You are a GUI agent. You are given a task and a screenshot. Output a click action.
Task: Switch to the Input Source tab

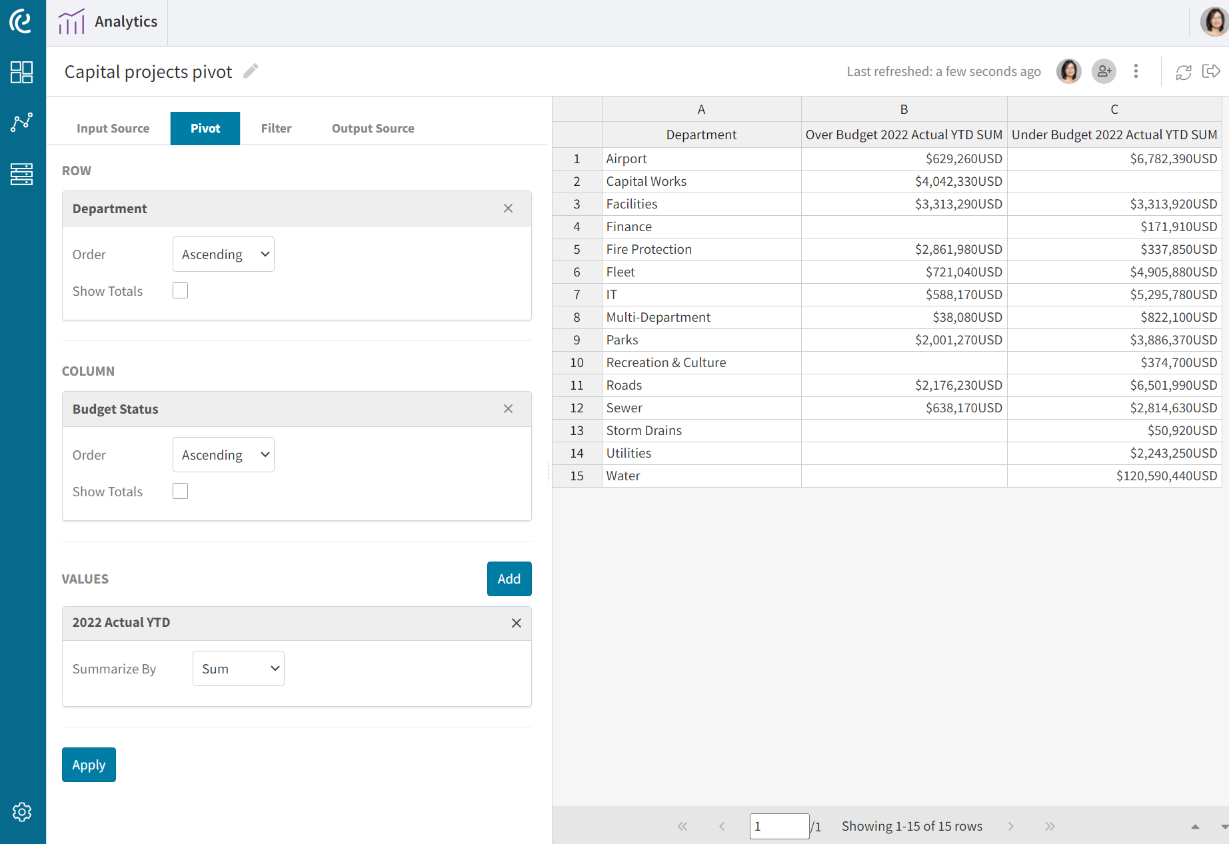(x=113, y=128)
